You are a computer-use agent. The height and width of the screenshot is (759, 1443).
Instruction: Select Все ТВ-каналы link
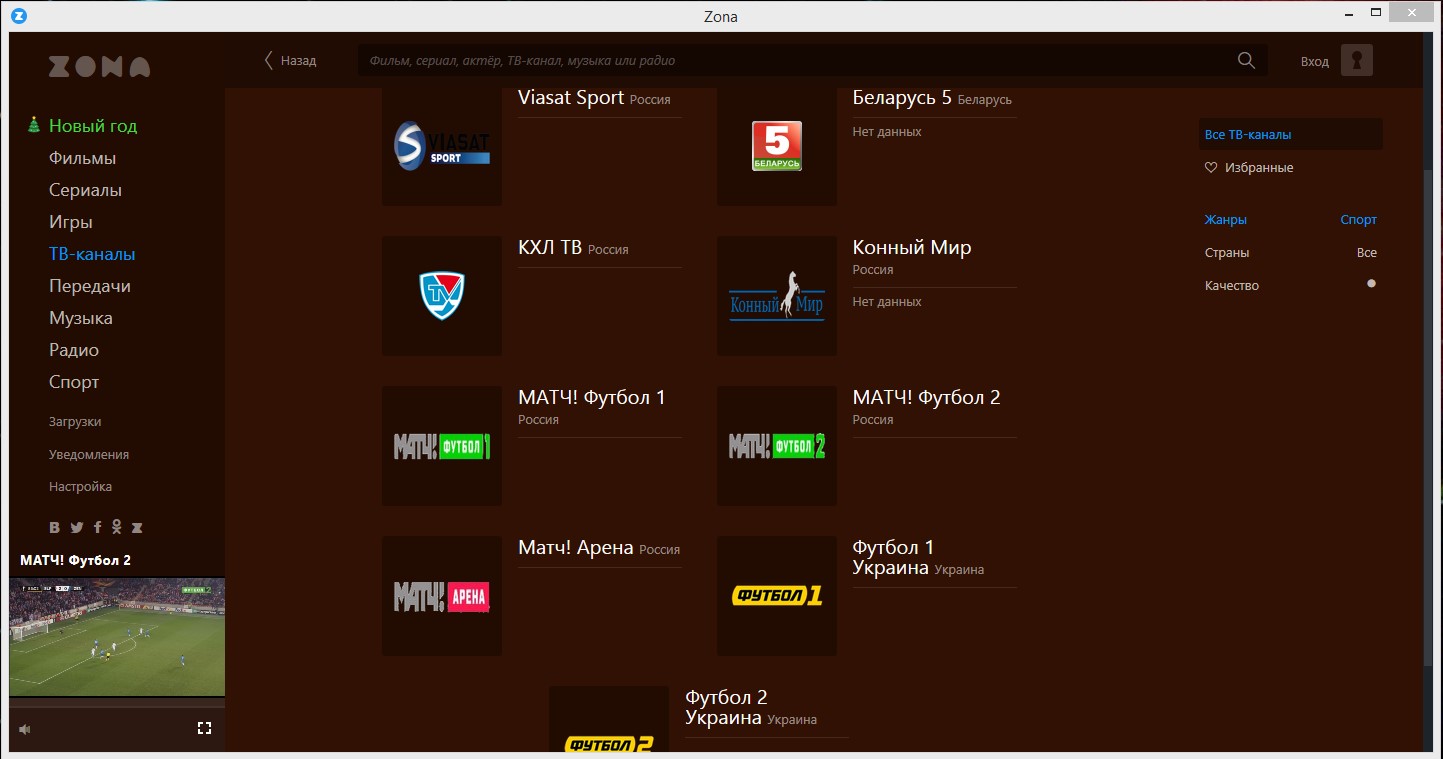point(1248,135)
